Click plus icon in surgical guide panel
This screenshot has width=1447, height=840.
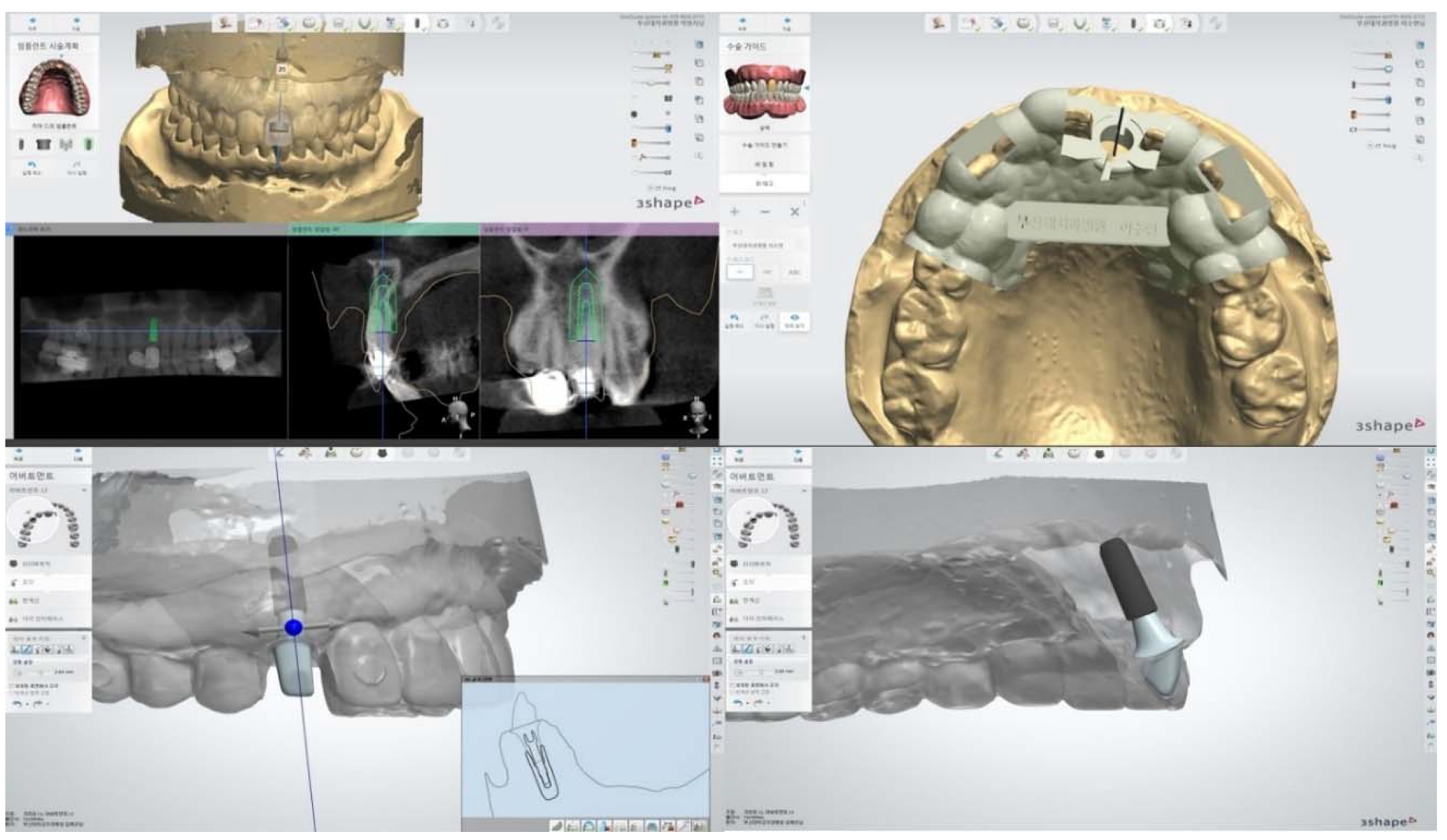point(735,212)
